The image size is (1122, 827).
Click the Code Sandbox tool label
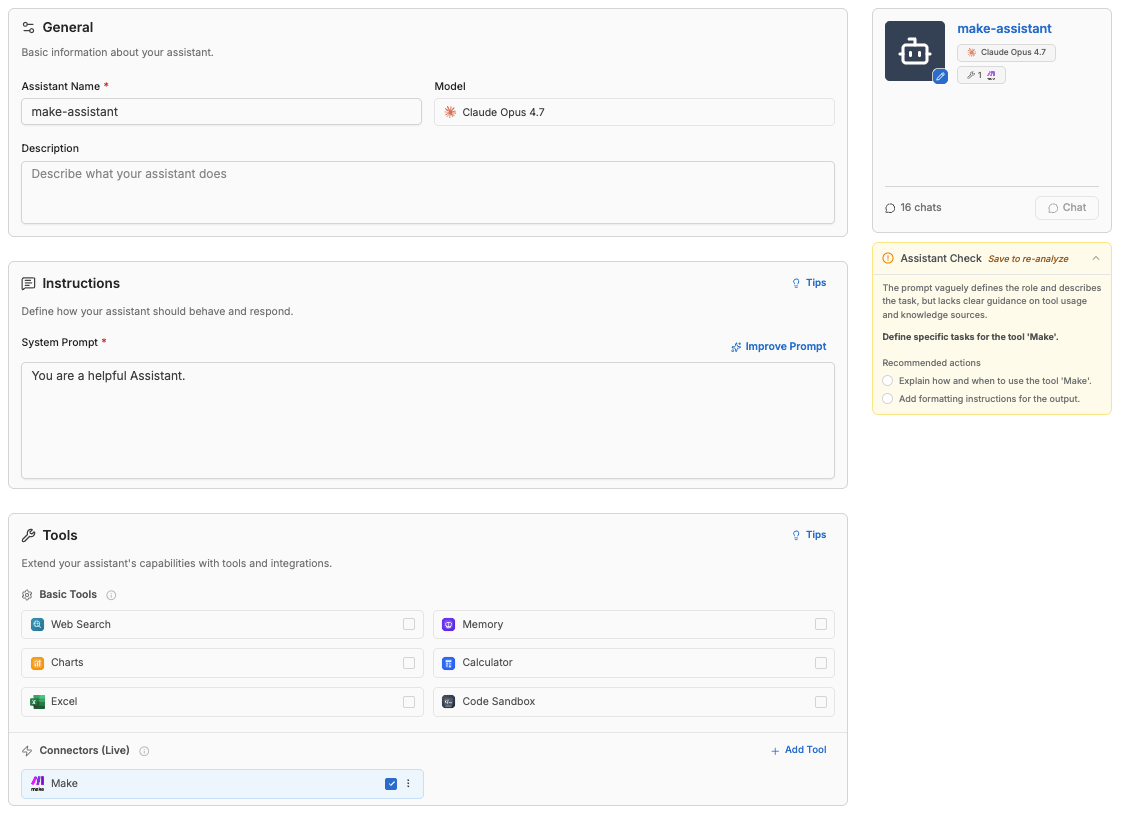(x=499, y=702)
